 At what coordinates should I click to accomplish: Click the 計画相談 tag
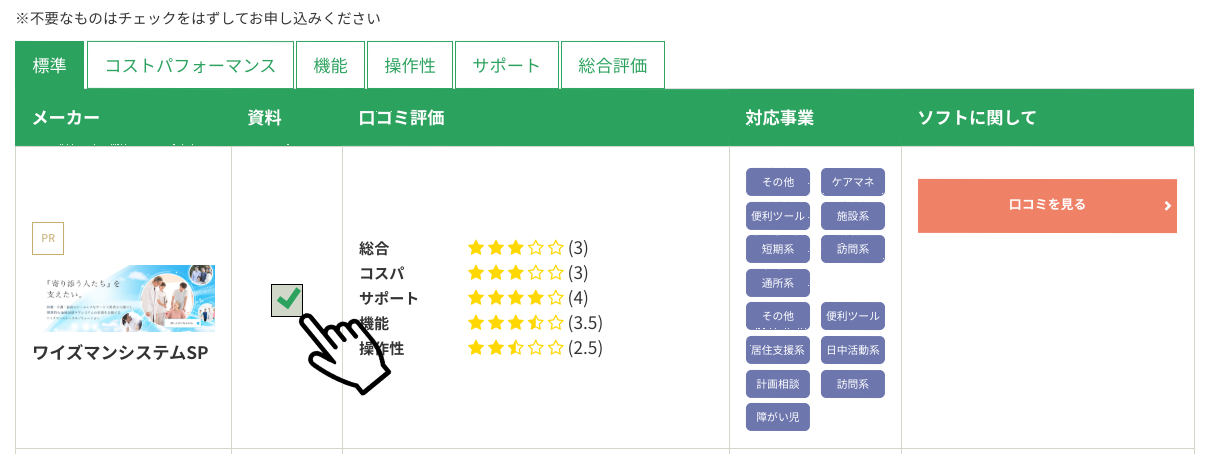click(778, 384)
